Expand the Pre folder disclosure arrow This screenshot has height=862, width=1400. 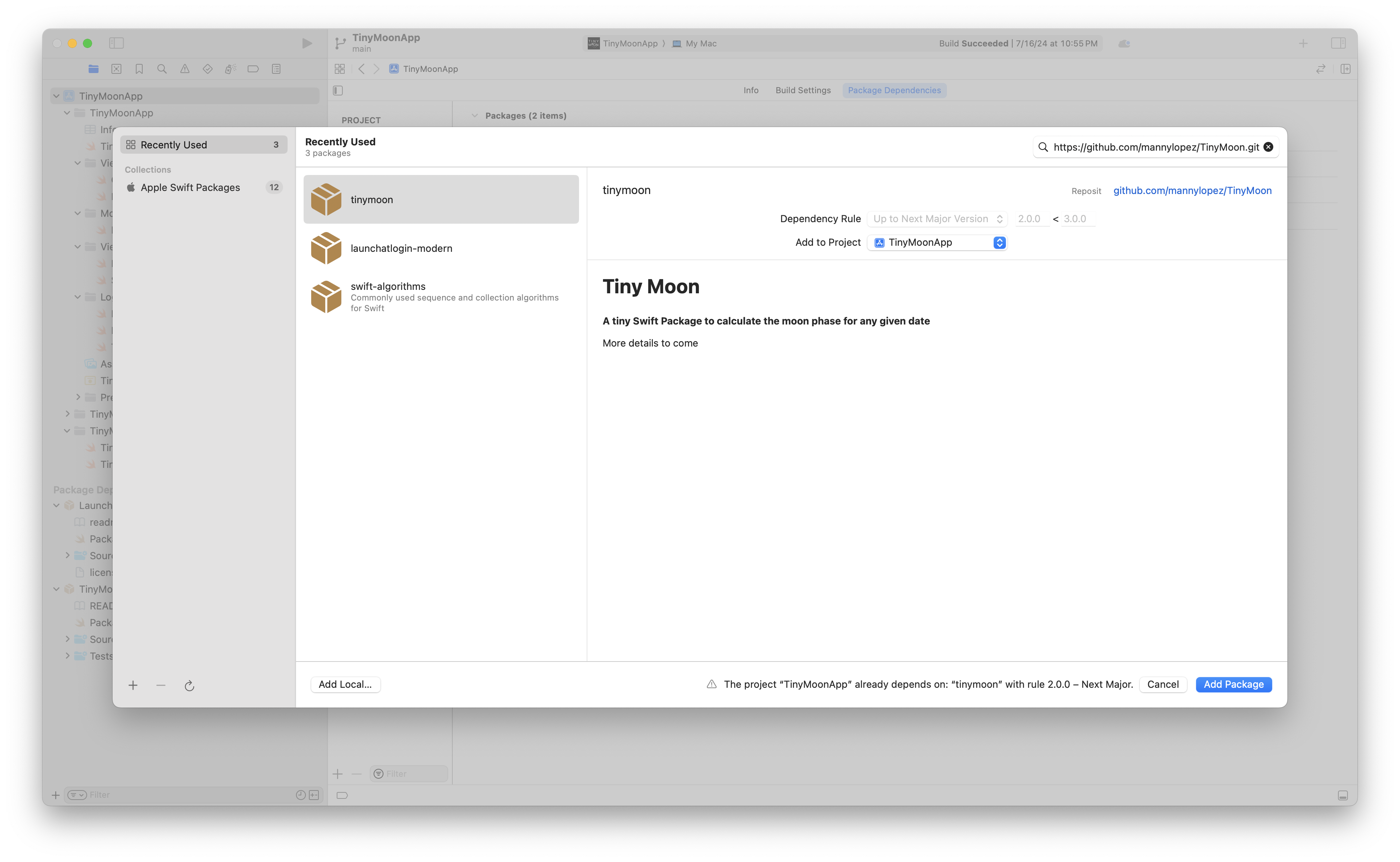pos(78,397)
